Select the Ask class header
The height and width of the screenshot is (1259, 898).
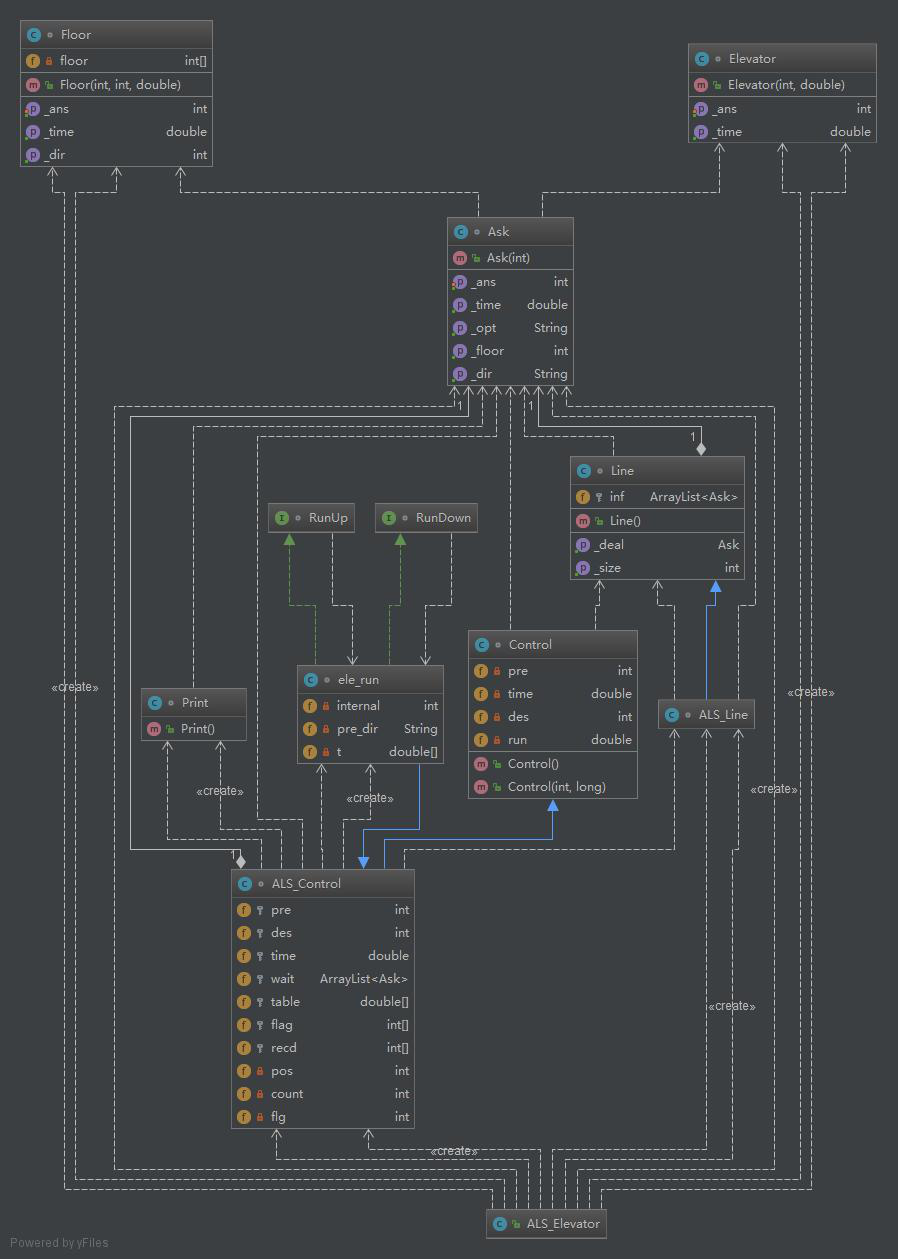tap(510, 232)
